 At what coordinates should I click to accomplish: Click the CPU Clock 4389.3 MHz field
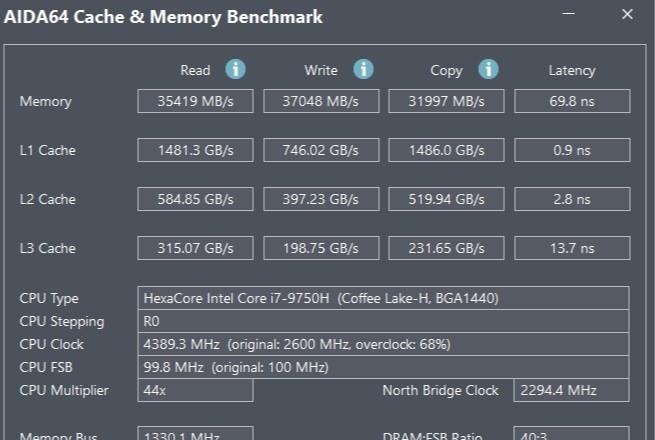[x=383, y=344]
